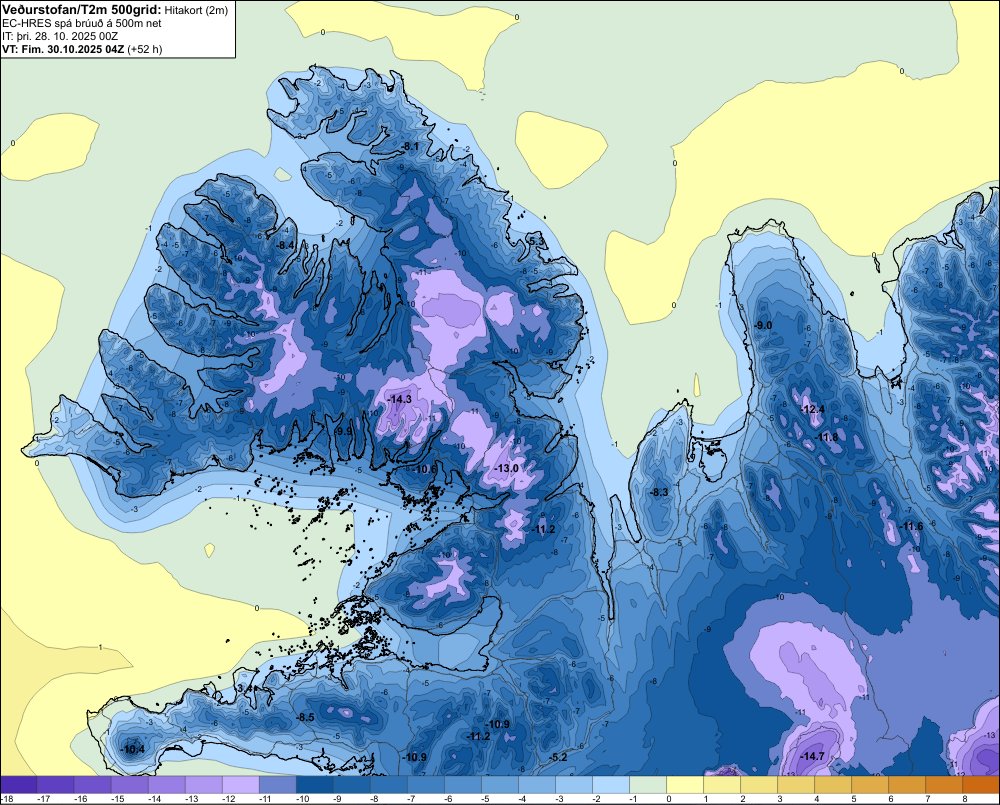Click the 'Veðurstofan/T2m 500grid:' title text

tap(82, 9)
